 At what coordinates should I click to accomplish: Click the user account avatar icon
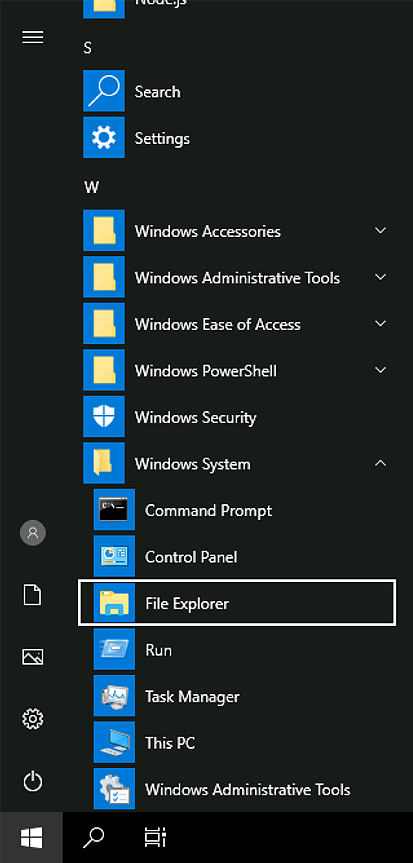point(32,533)
